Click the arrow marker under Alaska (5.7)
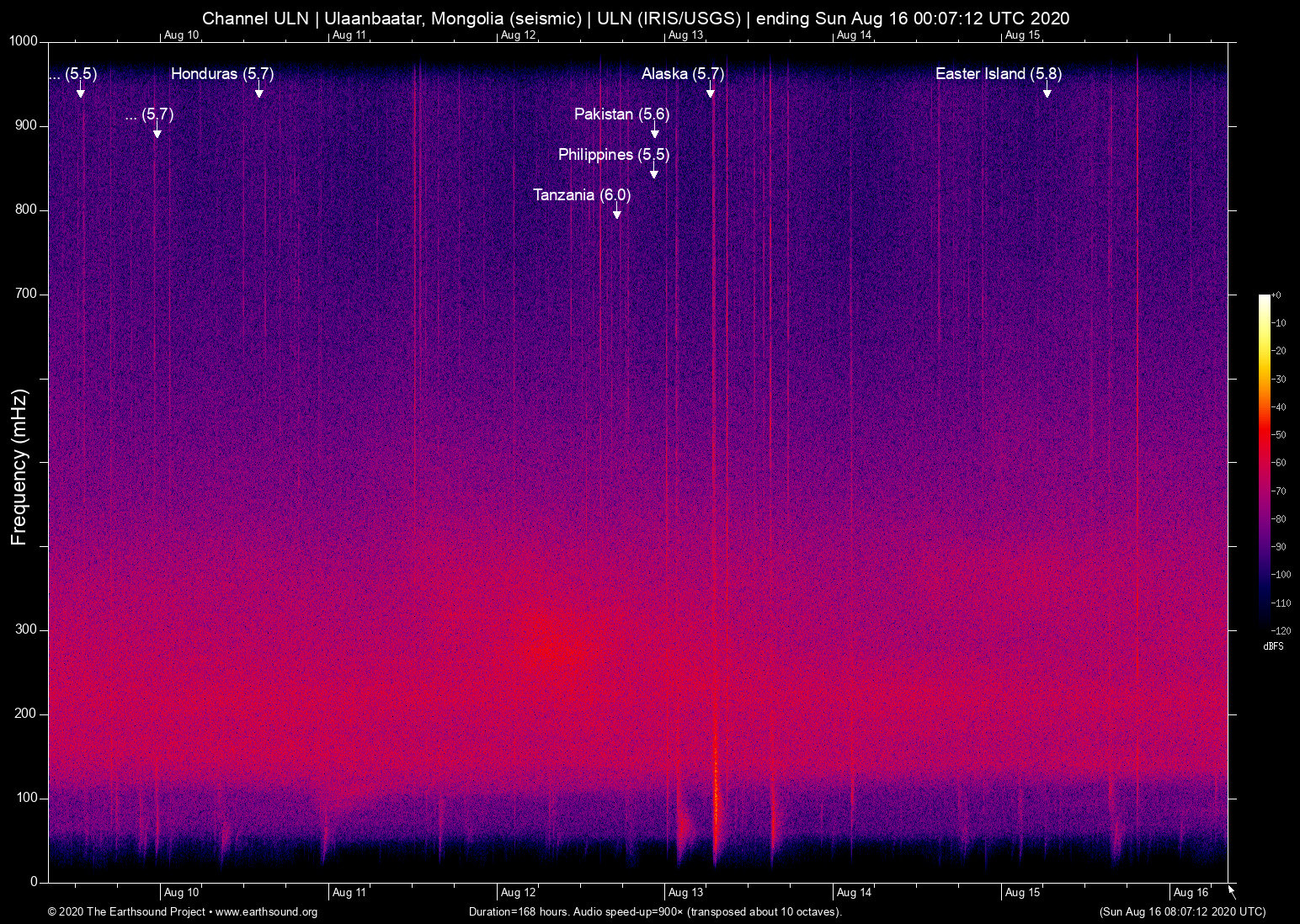The width and height of the screenshot is (1300, 924). [x=711, y=92]
